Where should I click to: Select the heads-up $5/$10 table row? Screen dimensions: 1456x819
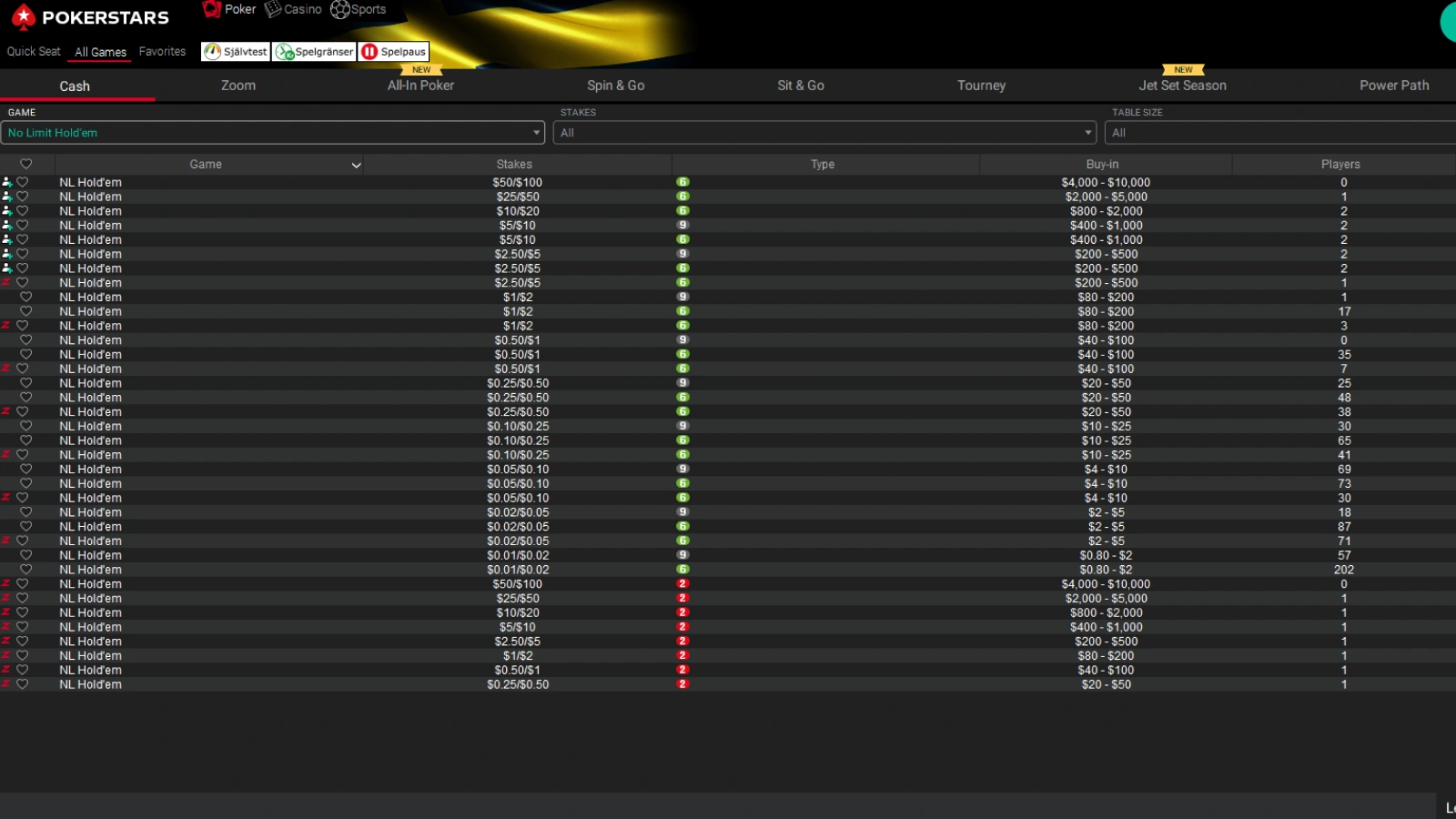(728, 627)
